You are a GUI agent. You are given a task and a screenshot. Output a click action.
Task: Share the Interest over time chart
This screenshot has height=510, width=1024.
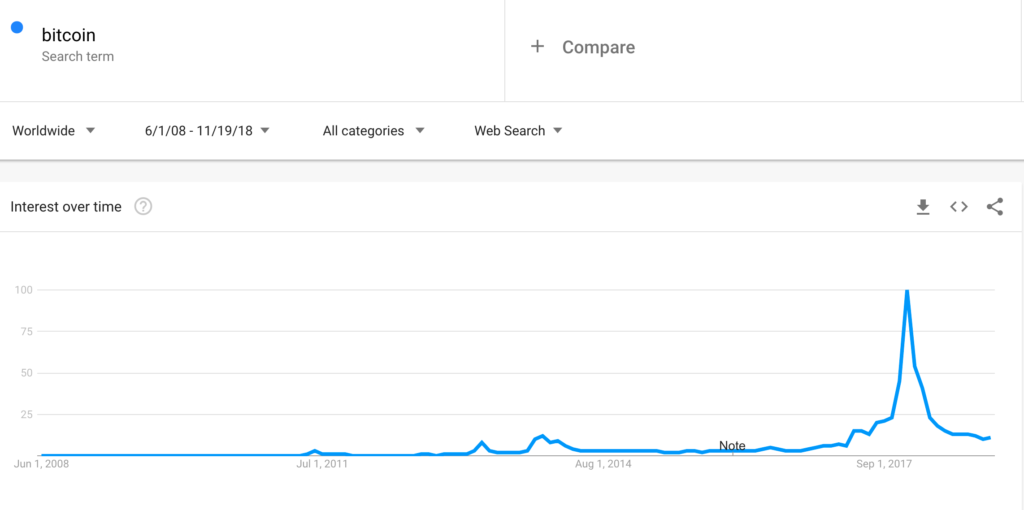point(995,207)
